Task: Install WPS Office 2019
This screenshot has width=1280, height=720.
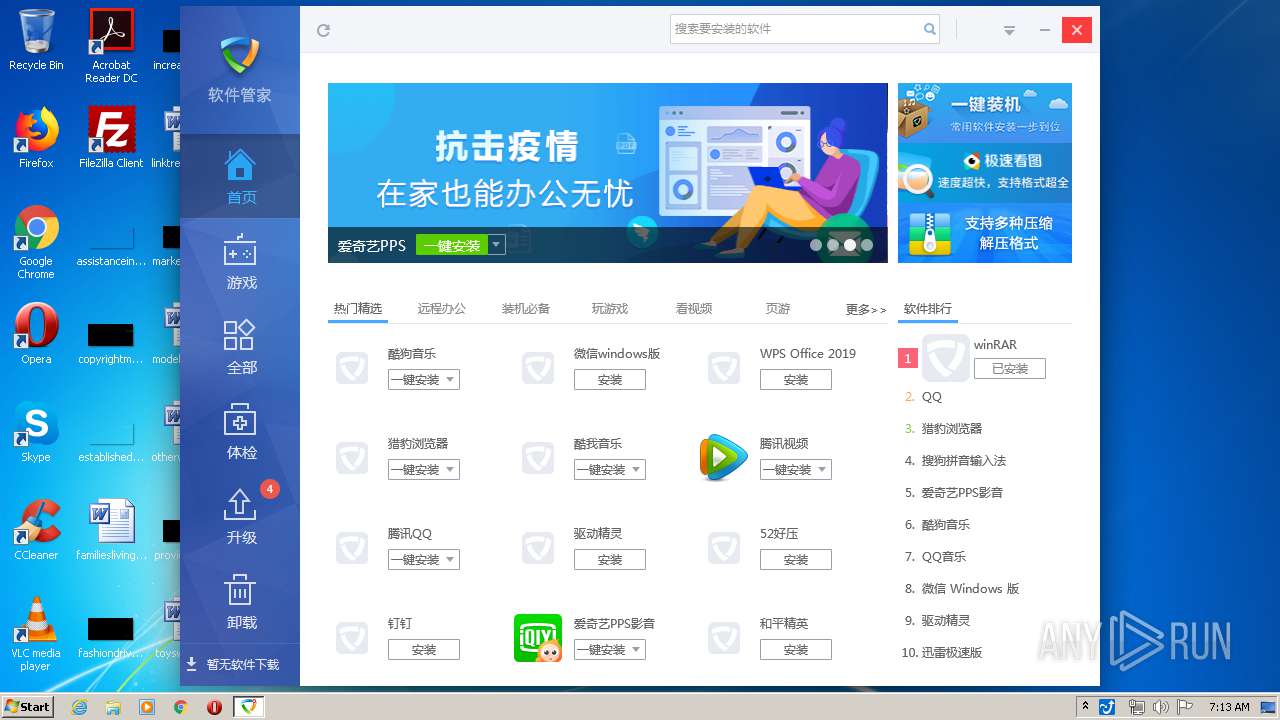Action: (x=796, y=380)
